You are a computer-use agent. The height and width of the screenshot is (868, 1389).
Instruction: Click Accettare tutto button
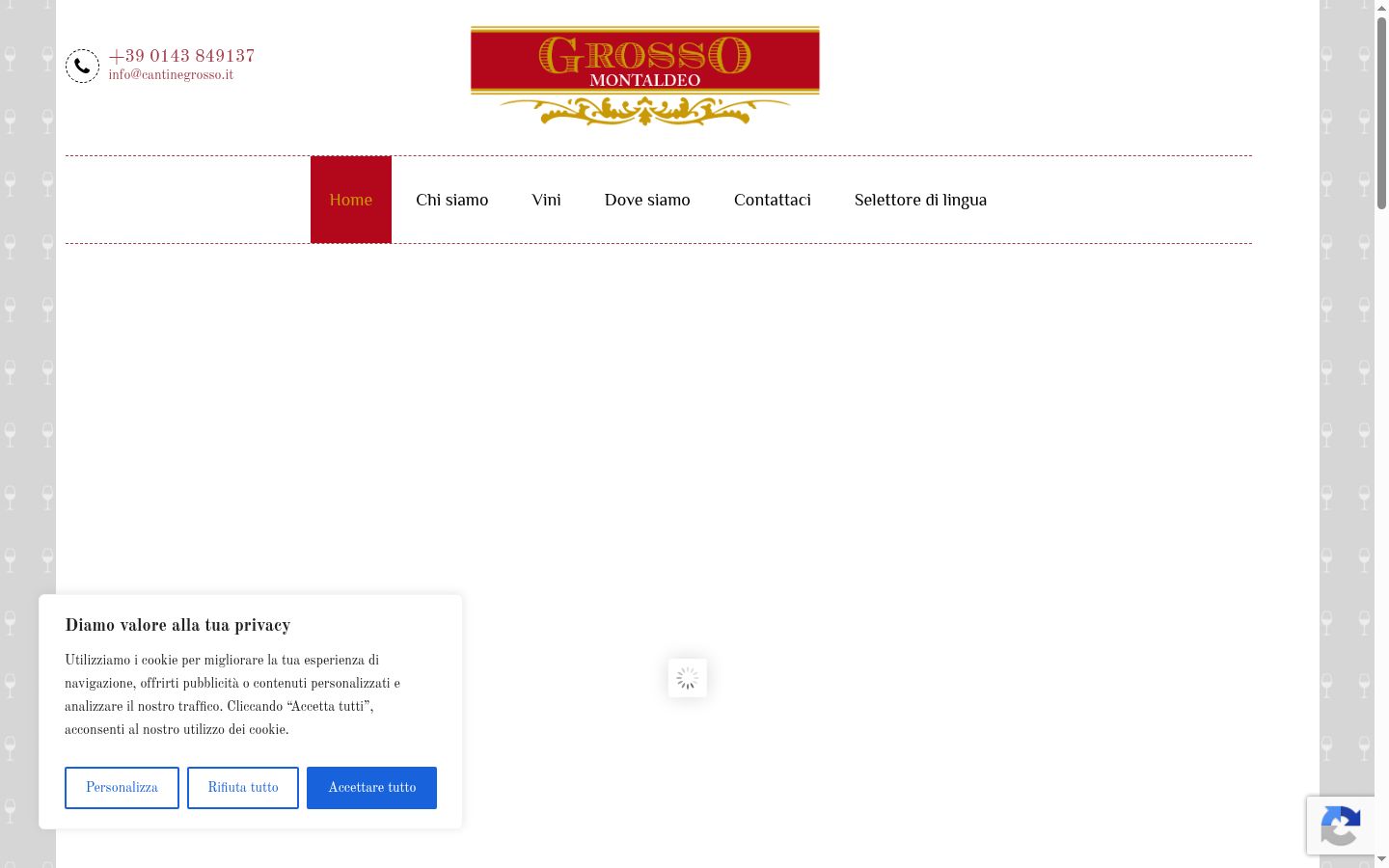coord(371,788)
